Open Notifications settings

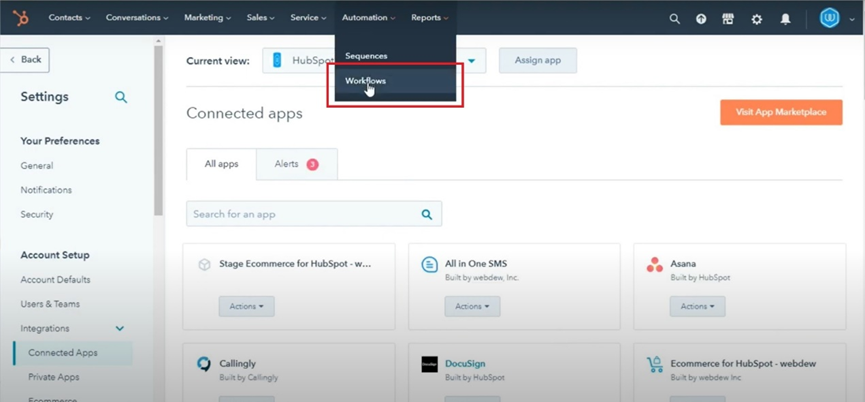click(46, 190)
